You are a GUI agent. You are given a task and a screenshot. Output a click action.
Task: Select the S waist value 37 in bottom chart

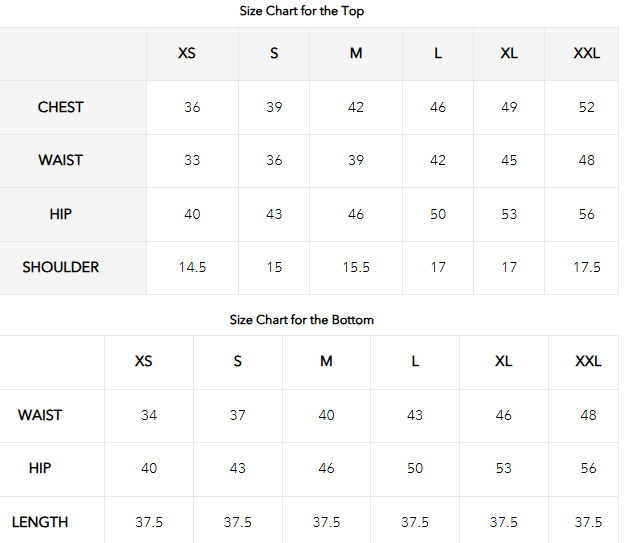point(237,415)
